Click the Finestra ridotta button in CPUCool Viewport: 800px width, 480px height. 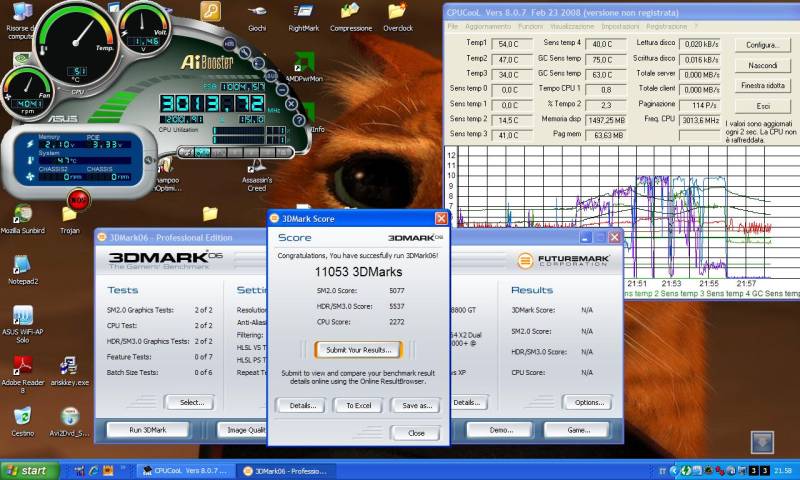(762, 85)
